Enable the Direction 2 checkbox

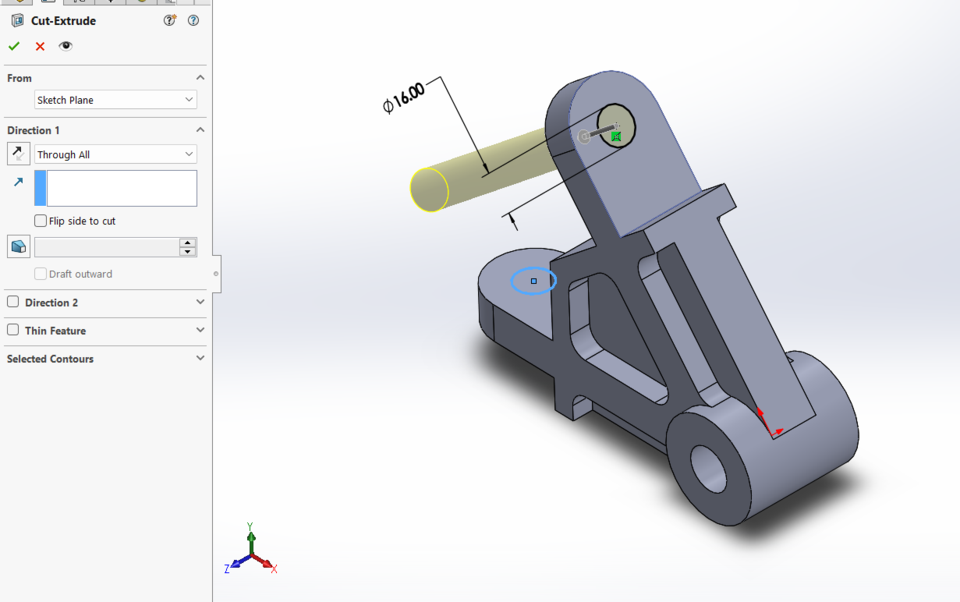(15, 302)
